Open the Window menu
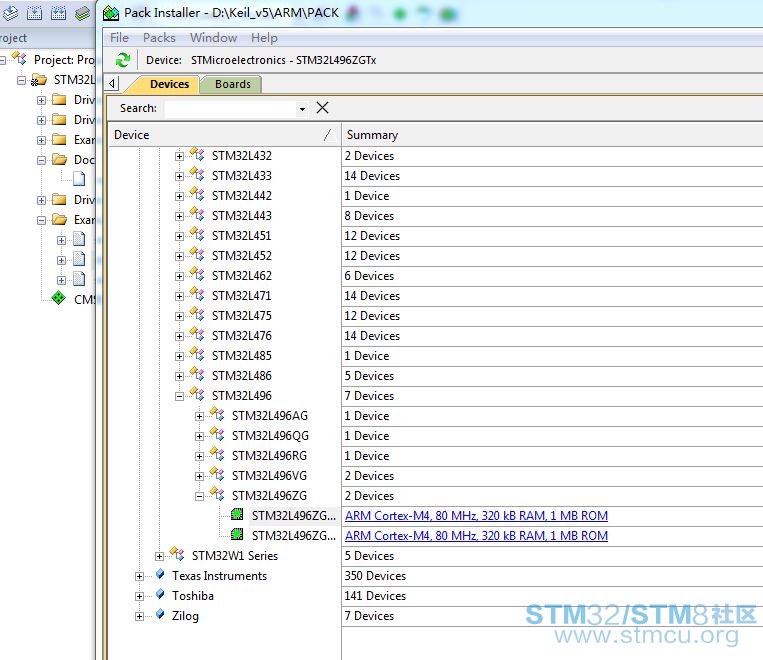The width and height of the screenshot is (763, 660). pos(214,37)
